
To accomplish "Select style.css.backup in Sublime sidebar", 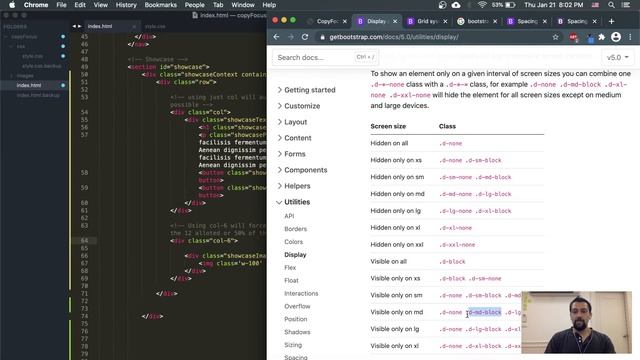I will point(42,66).
